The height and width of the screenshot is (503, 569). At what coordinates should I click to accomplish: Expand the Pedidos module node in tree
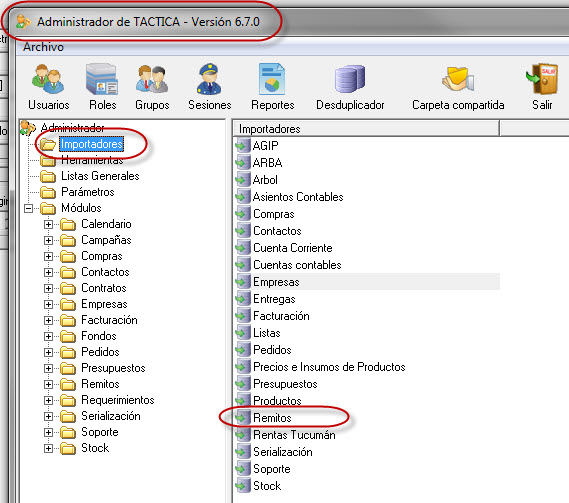(x=48, y=352)
